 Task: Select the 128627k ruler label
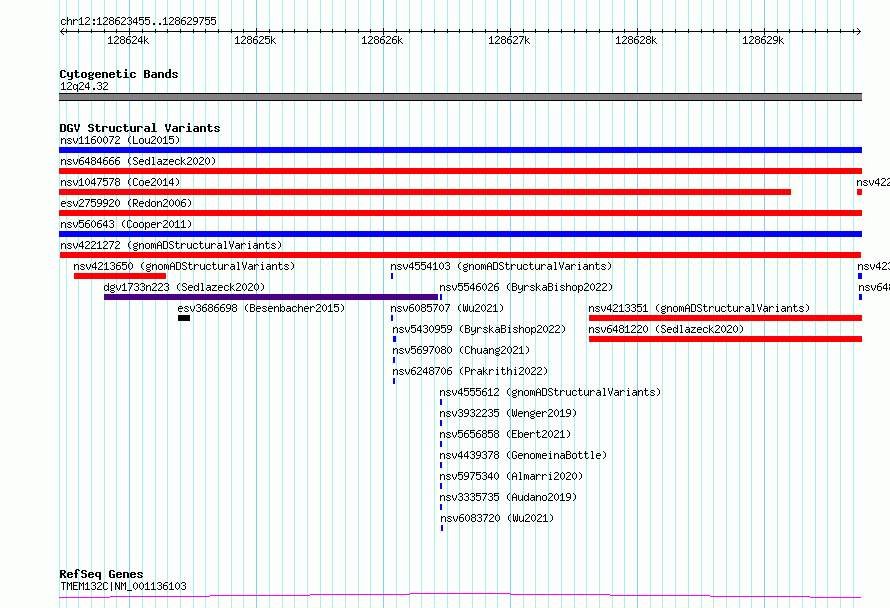point(509,40)
